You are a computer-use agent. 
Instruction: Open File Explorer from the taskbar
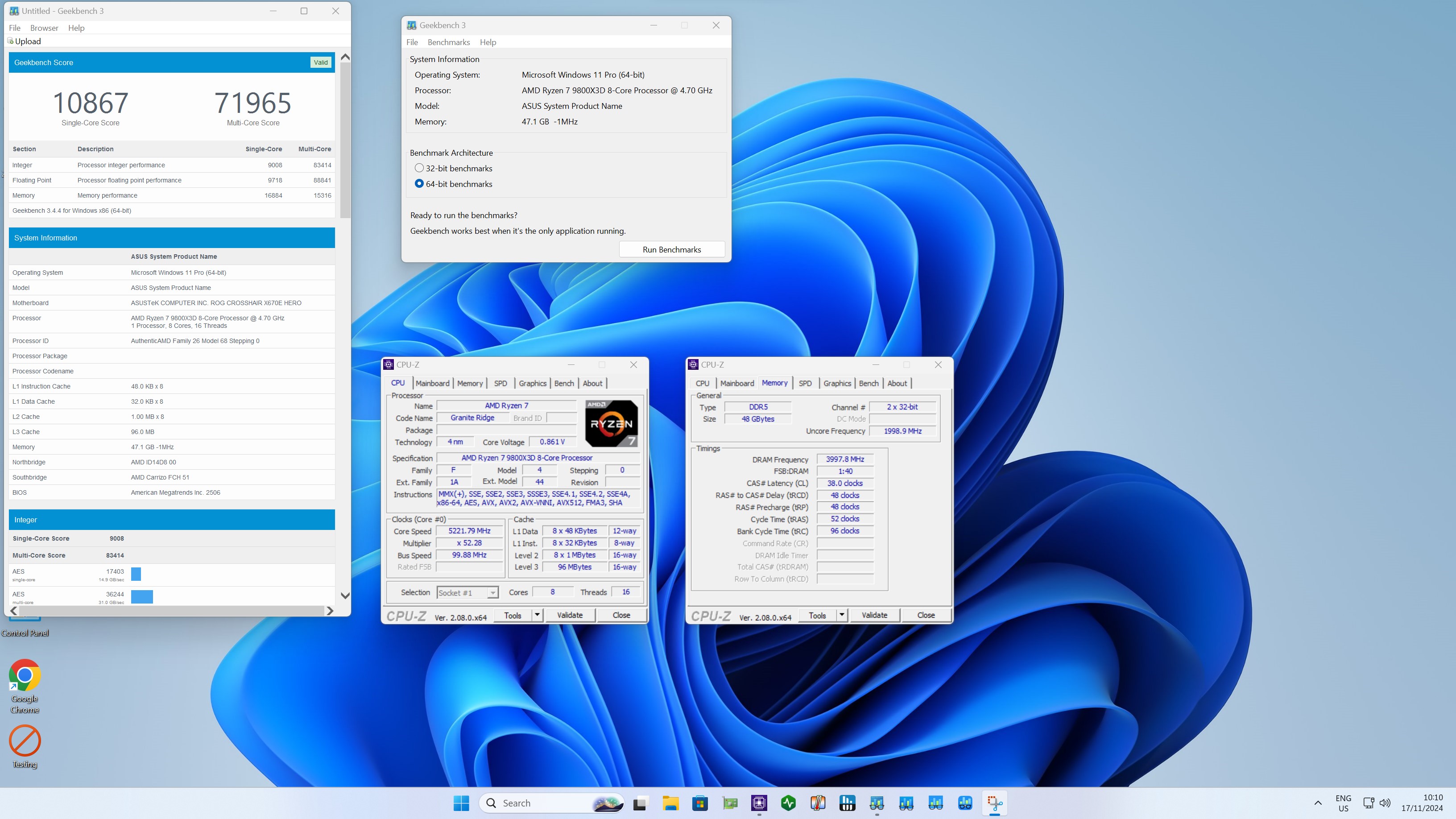point(670,802)
